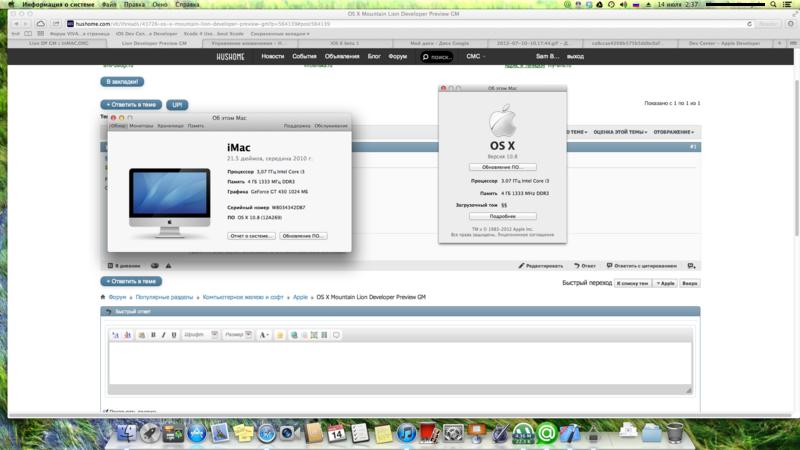The image size is (800, 450).
Task: Click Safari share button in toolbar
Action: click(56, 24)
